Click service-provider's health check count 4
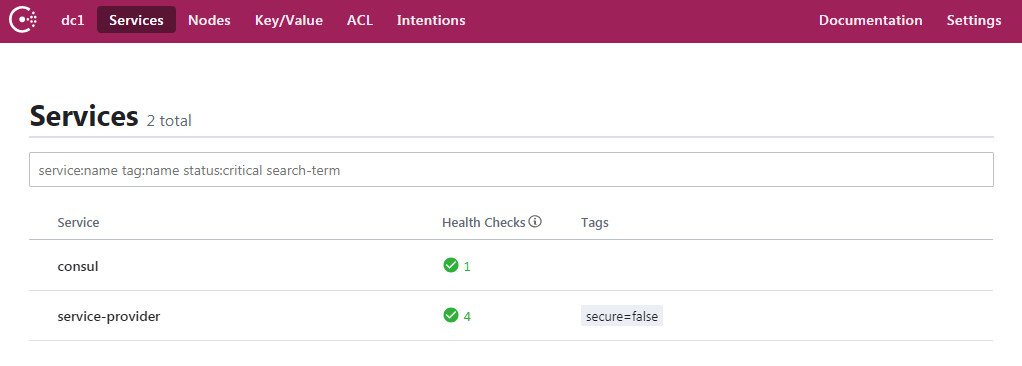1022x366 pixels. 467,317
